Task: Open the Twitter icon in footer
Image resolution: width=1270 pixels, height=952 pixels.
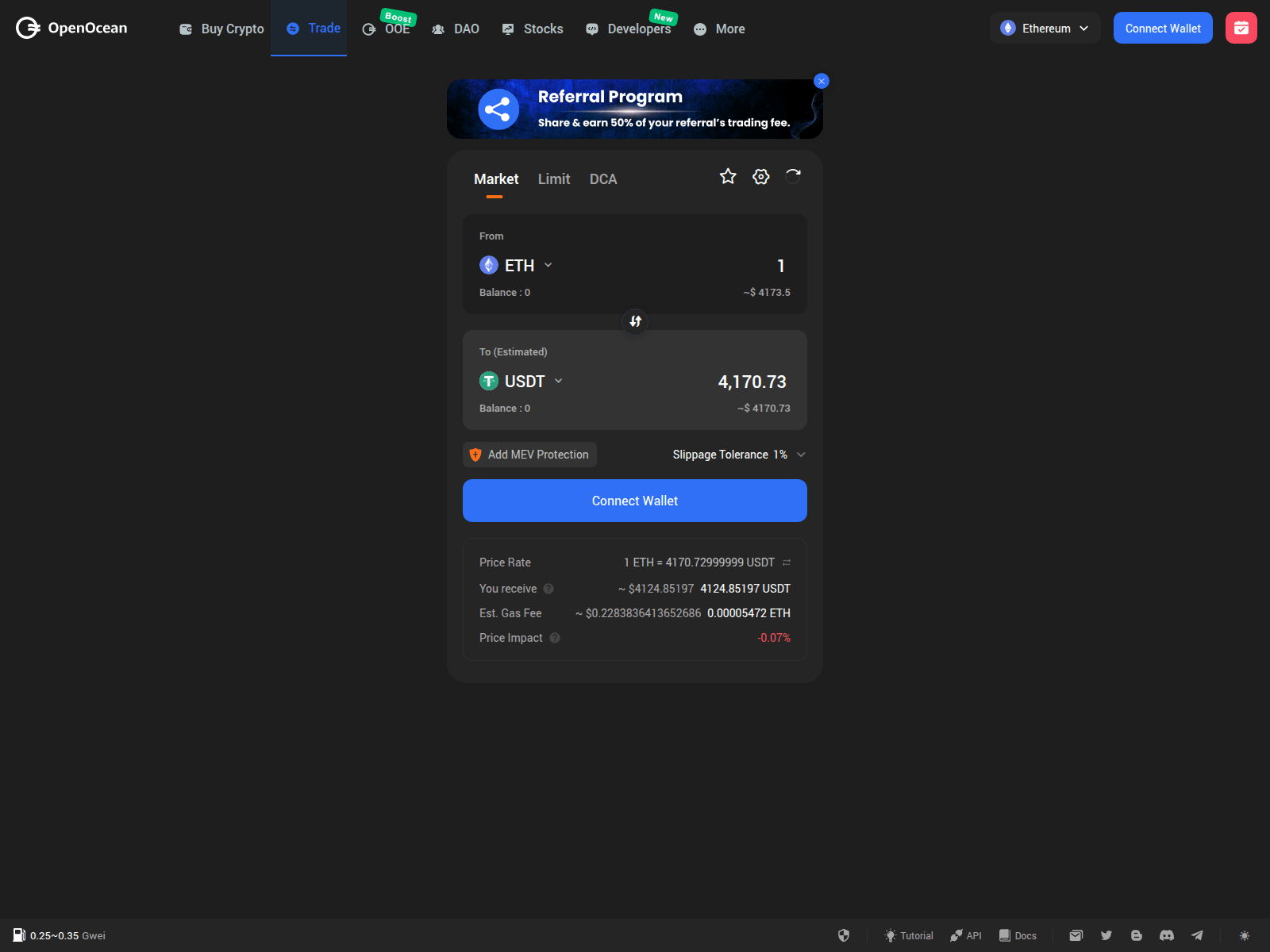Action: click(1106, 935)
